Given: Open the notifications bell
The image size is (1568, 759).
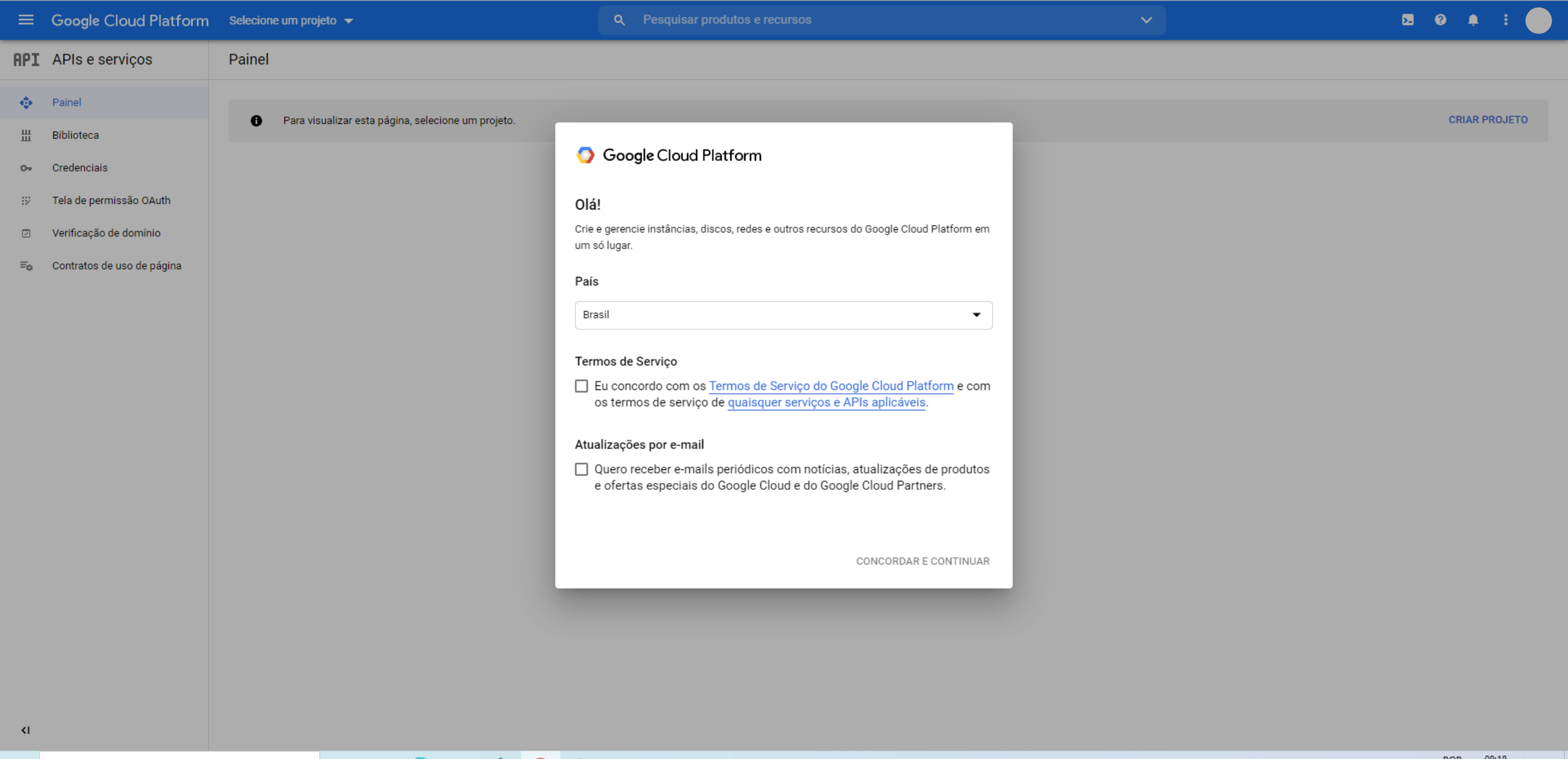Looking at the screenshot, I should click(x=1473, y=20).
